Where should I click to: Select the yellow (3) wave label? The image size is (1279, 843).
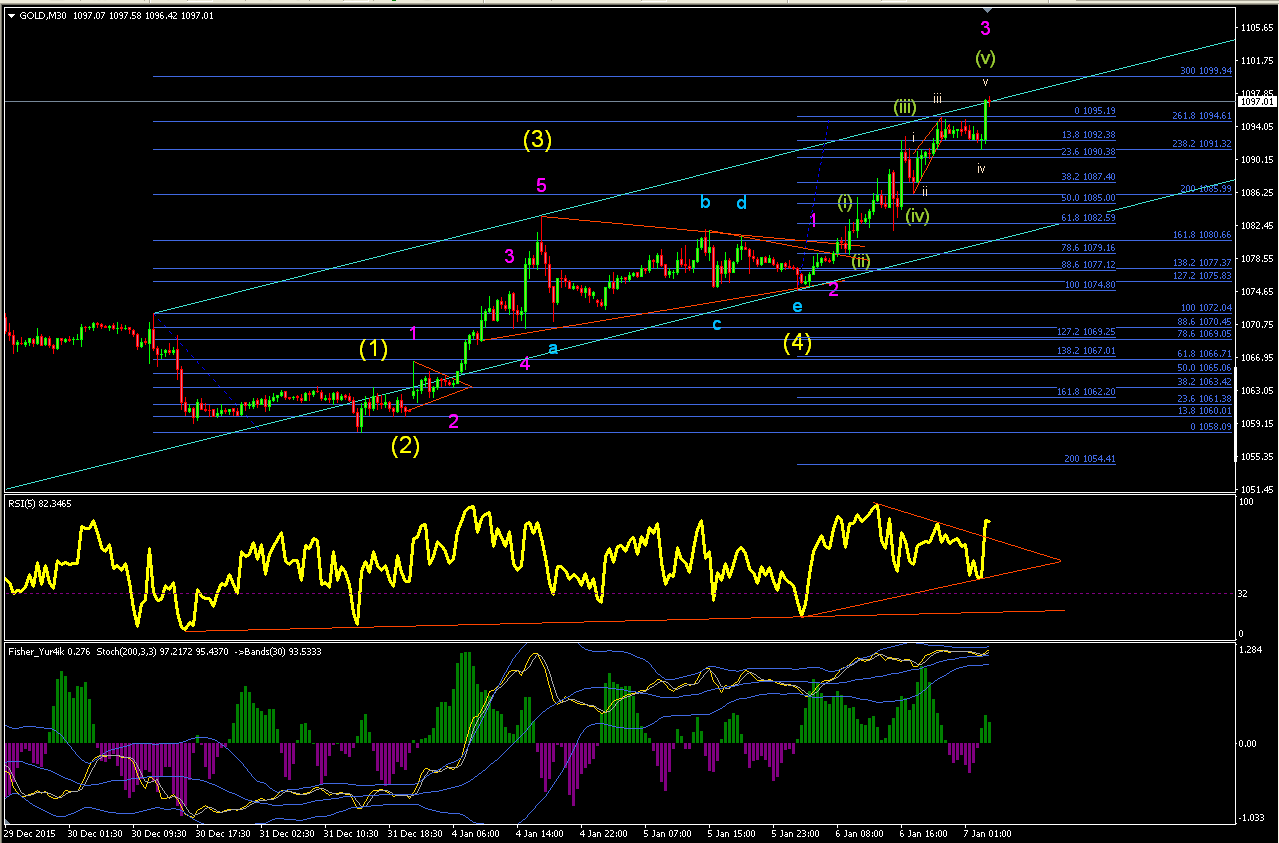pyautogui.click(x=537, y=140)
